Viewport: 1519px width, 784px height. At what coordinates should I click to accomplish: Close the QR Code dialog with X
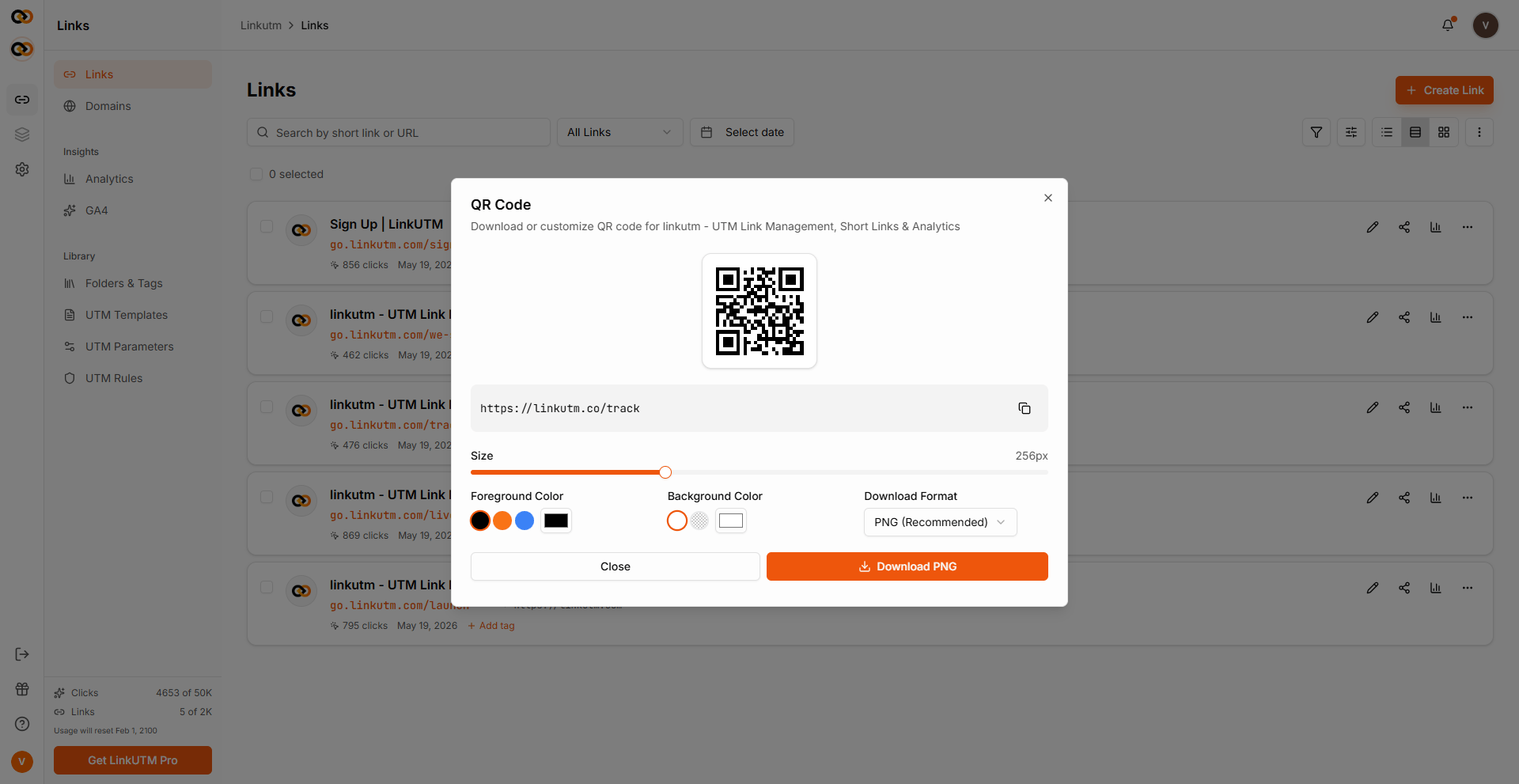1048,198
